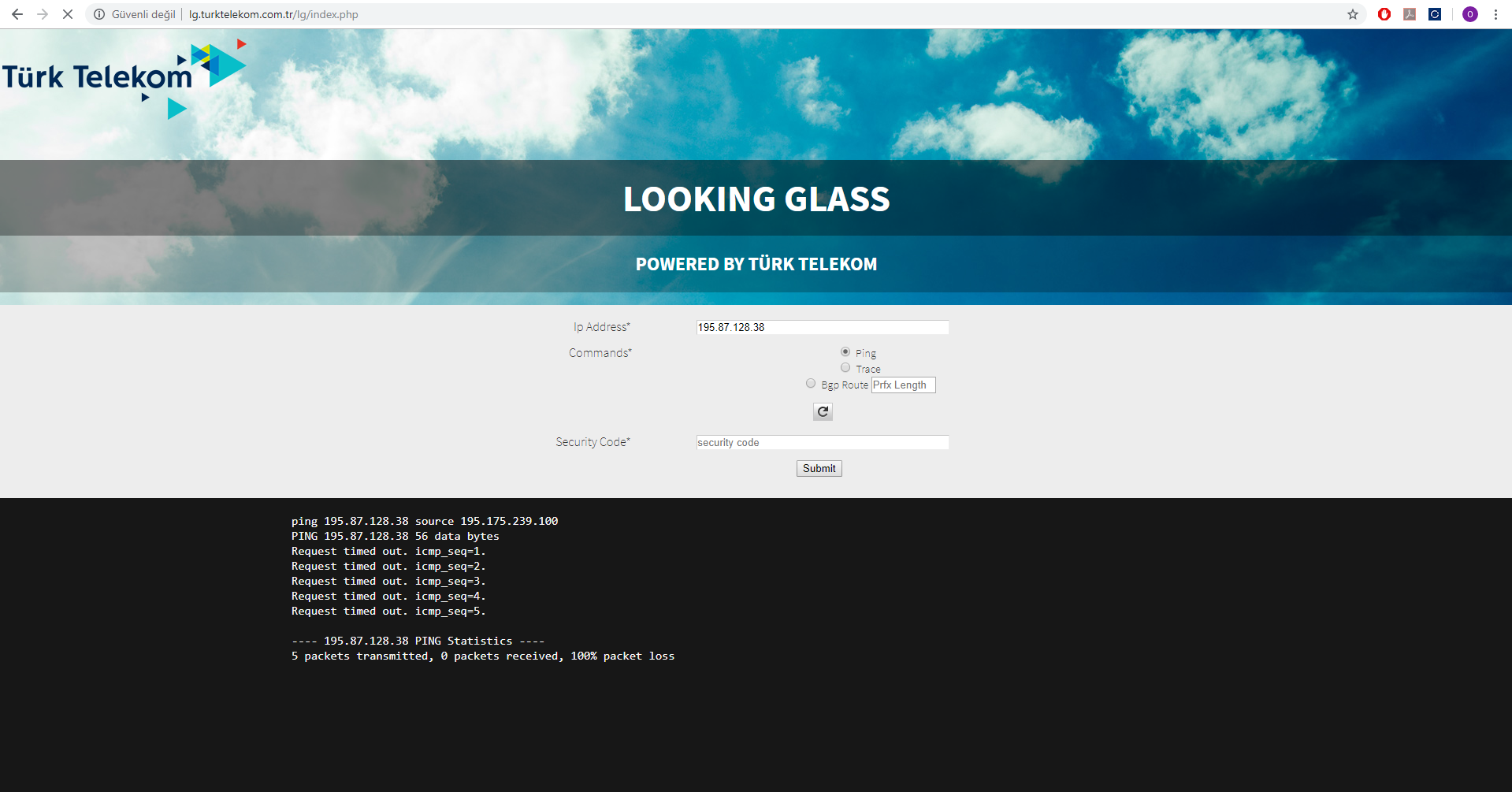
Task: Select the Bgp Route option
Action: pyautogui.click(x=811, y=384)
